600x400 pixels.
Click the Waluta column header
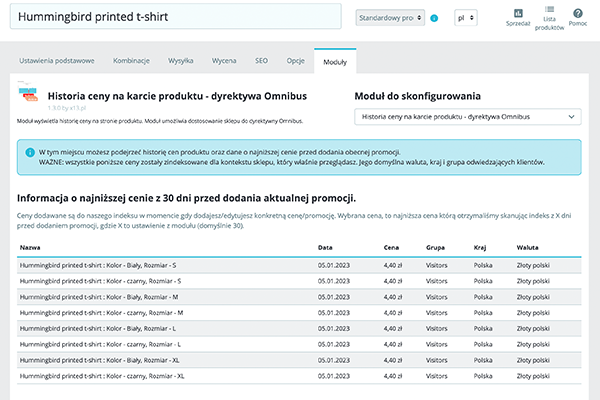click(527, 248)
